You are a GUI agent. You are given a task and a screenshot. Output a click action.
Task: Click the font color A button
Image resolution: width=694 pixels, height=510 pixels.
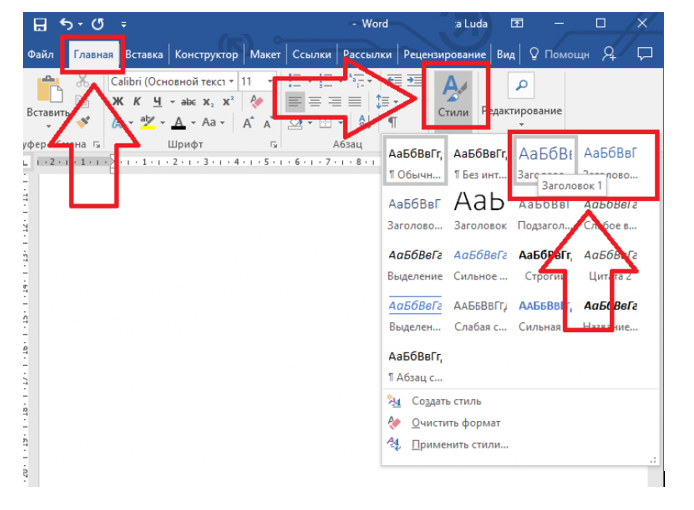178,123
